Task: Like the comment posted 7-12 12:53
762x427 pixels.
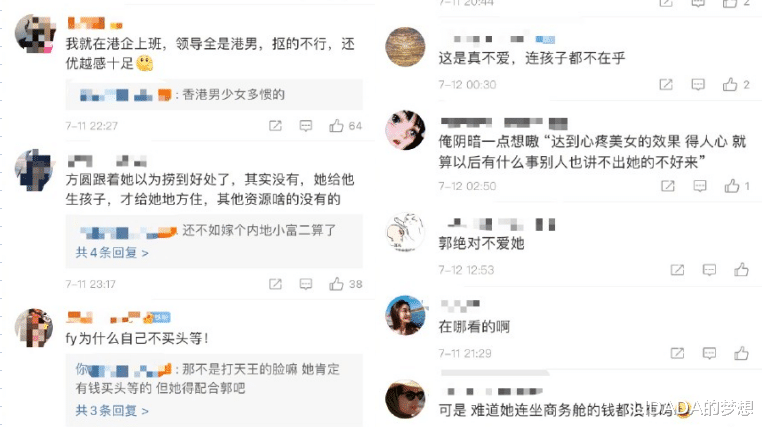Action: tap(741, 269)
